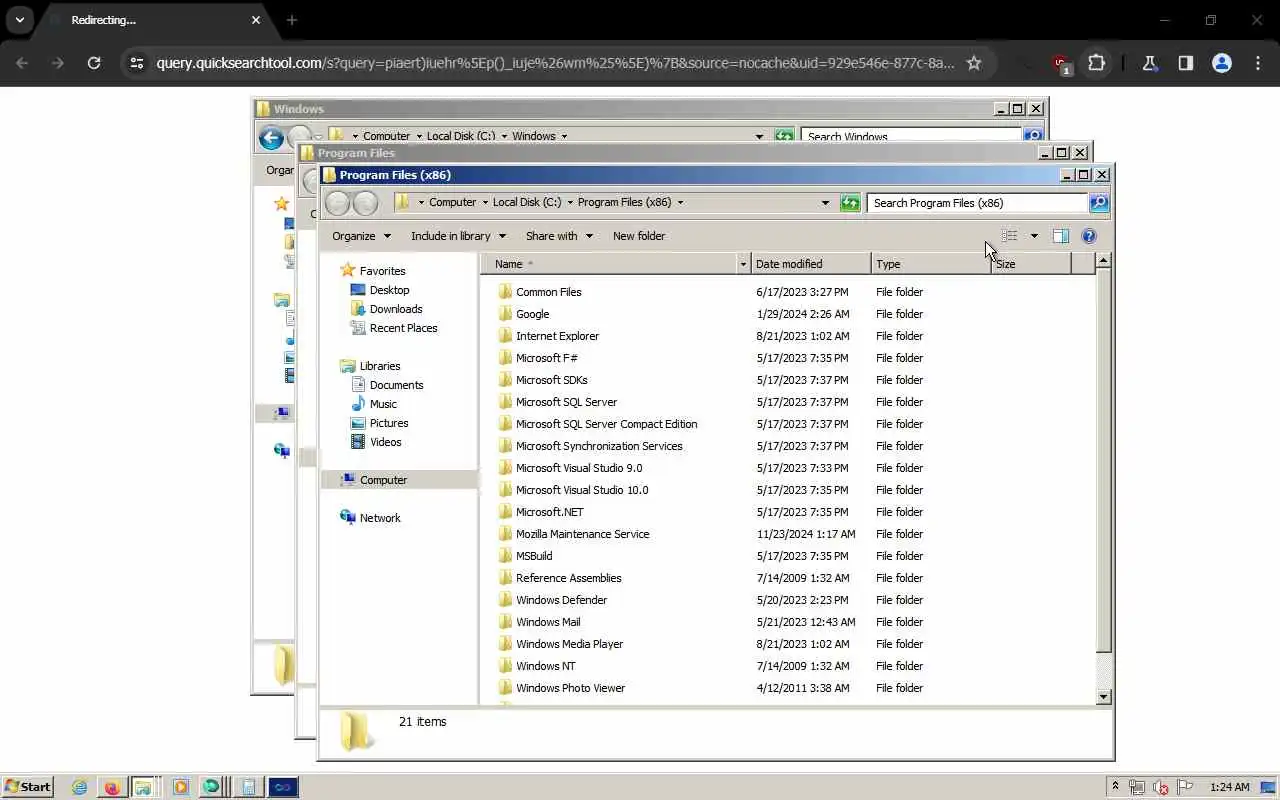Show the preview pane icon

(x=1061, y=236)
